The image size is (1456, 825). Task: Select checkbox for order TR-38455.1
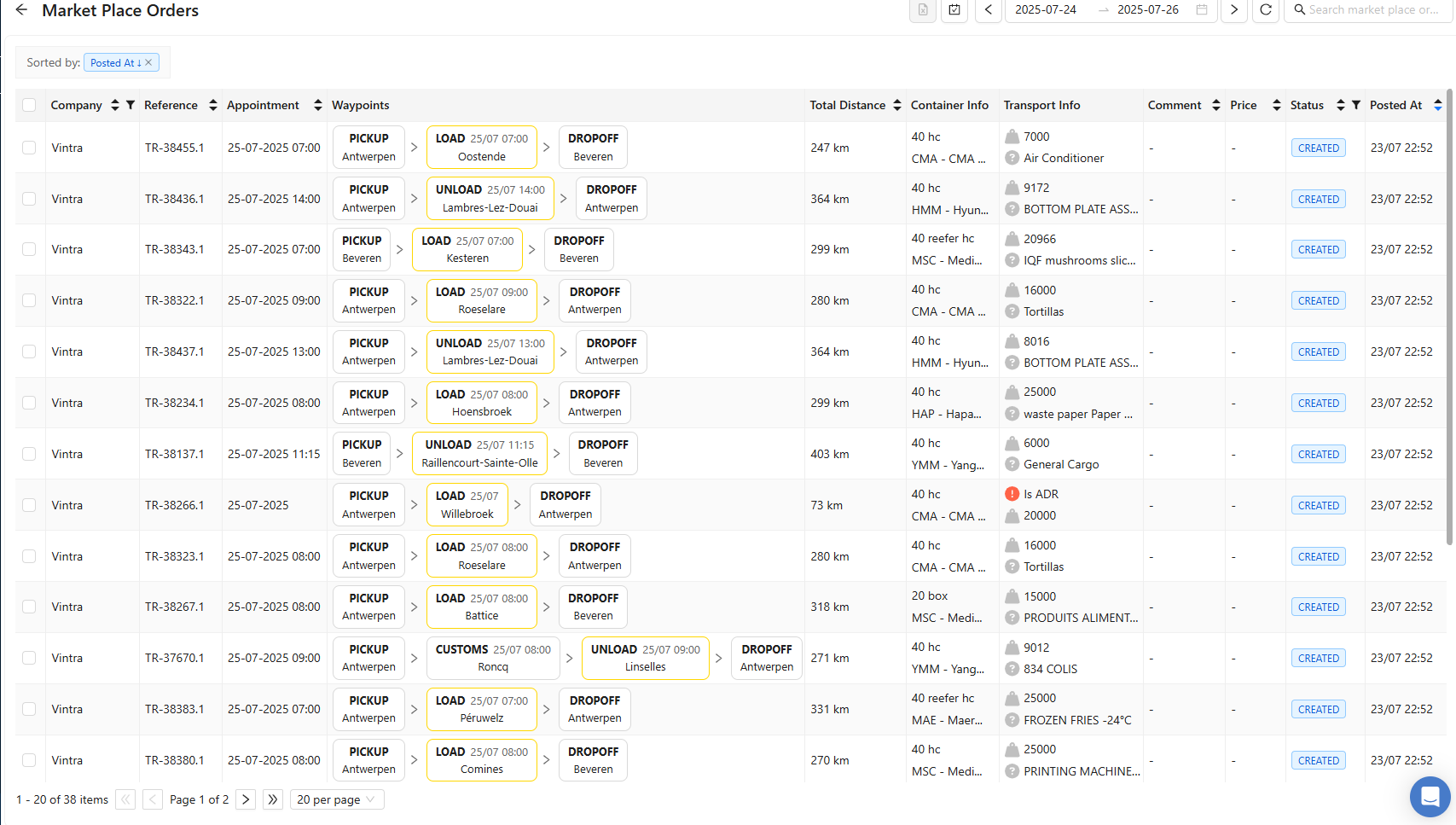pos(29,148)
